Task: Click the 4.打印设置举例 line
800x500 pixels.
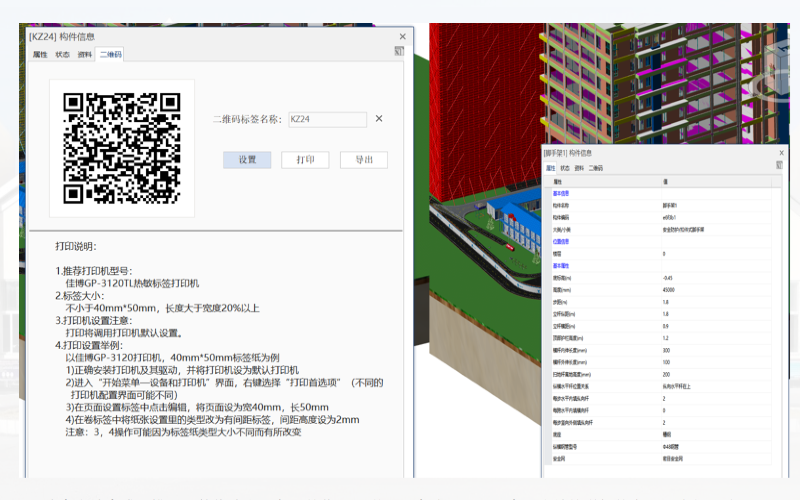Action: tap(89, 345)
